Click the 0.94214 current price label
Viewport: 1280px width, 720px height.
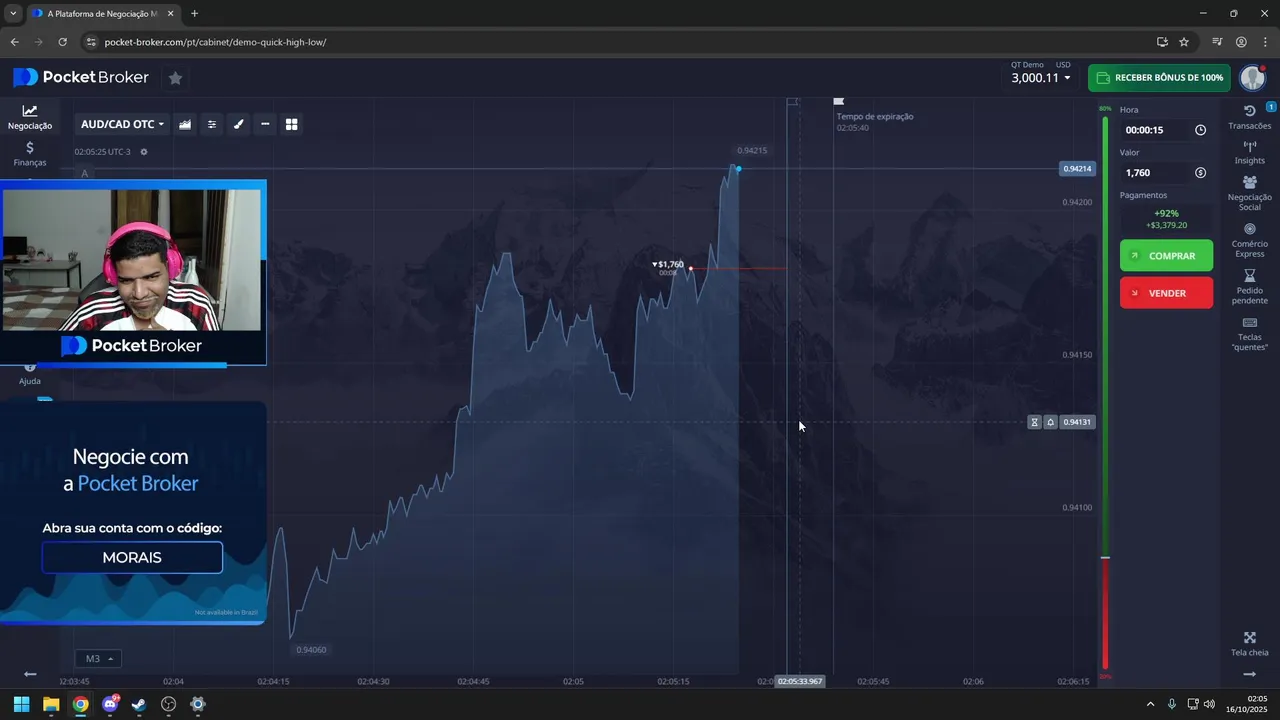pos(1077,169)
